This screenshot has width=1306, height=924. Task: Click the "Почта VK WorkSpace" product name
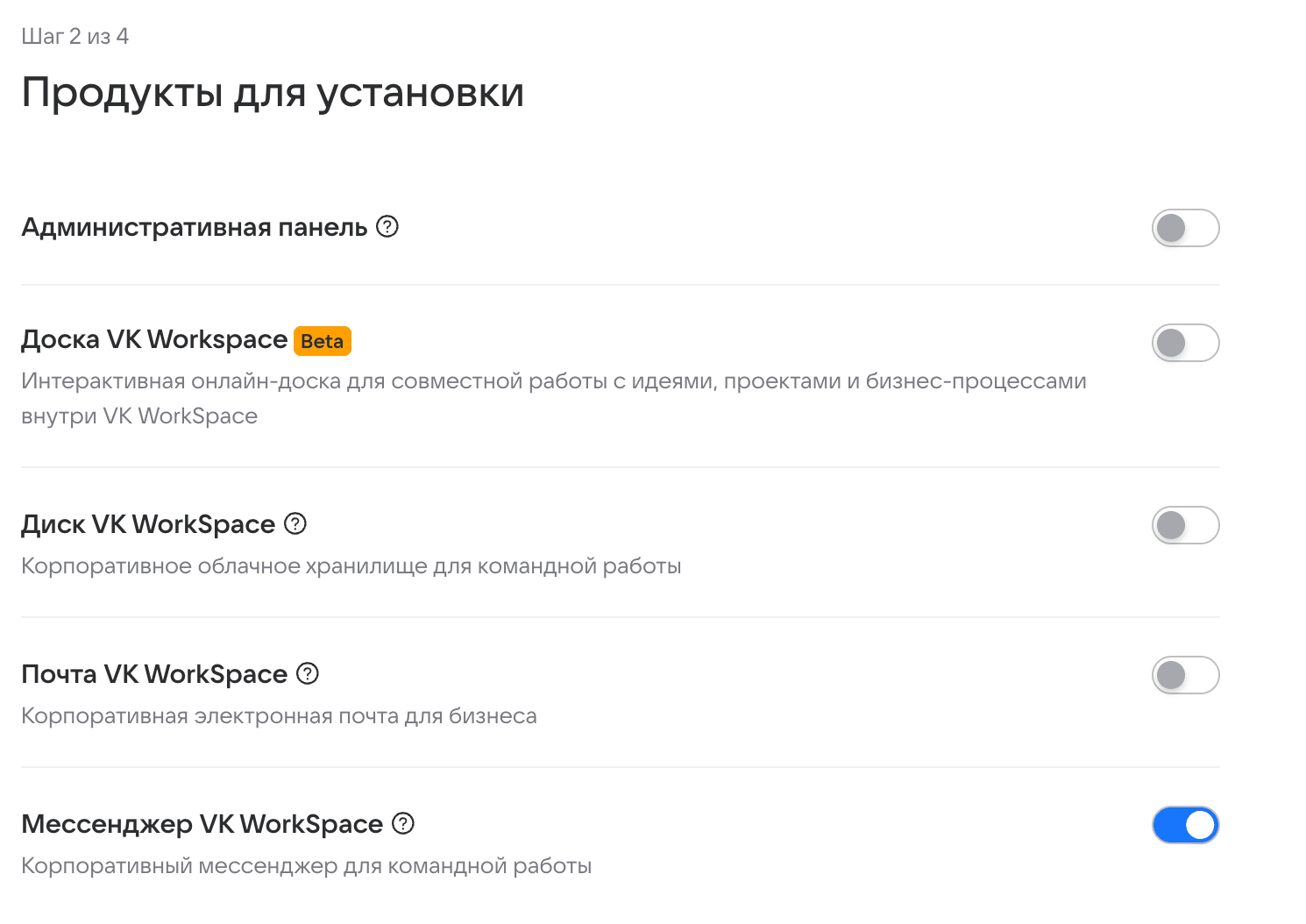[x=154, y=674]
